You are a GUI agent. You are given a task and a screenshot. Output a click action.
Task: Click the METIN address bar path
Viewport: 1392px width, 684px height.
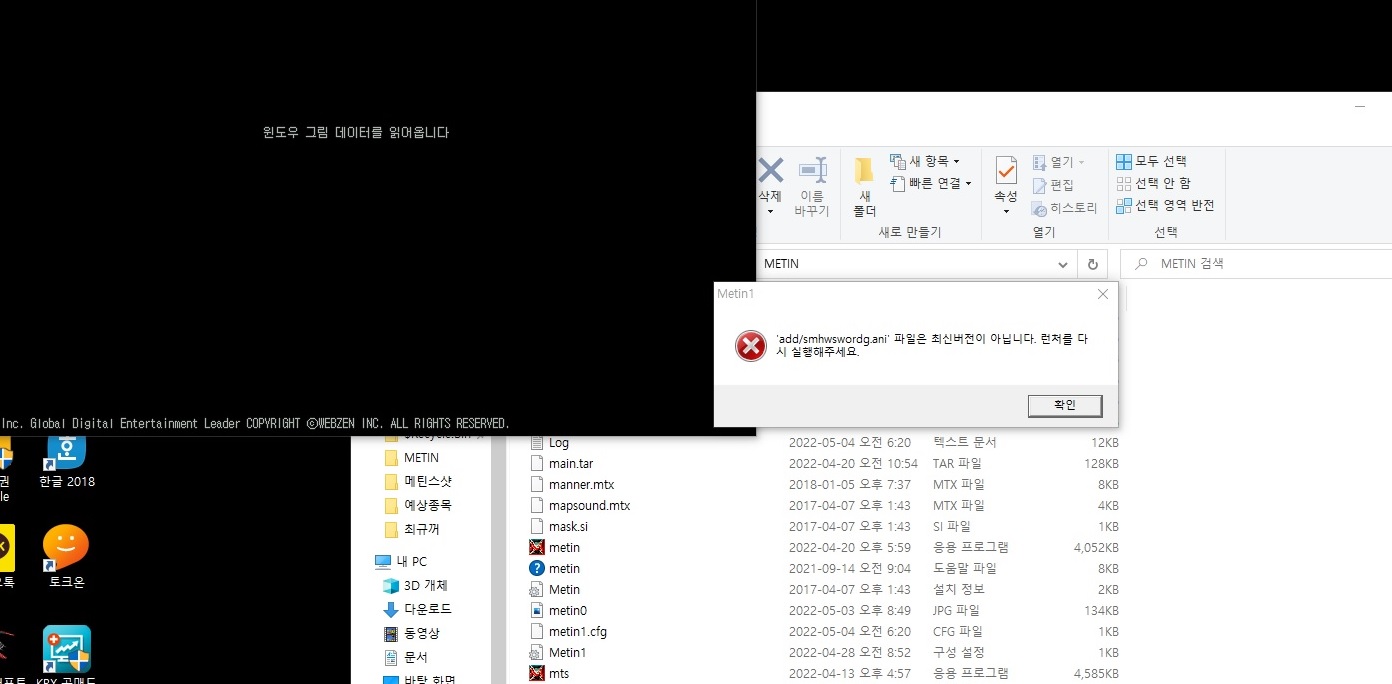(781, 264)
